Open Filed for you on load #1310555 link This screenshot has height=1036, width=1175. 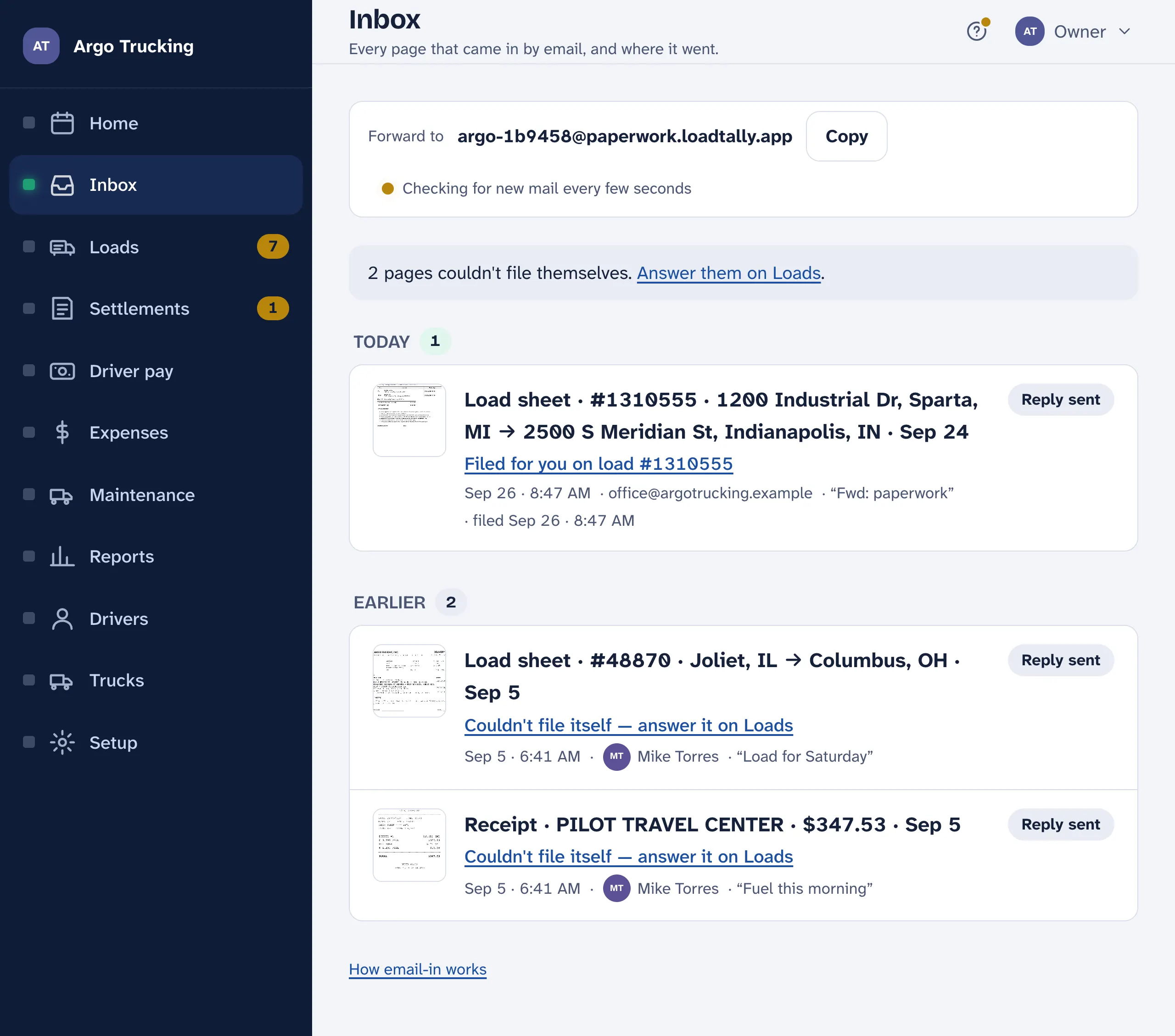coord(599,464)
